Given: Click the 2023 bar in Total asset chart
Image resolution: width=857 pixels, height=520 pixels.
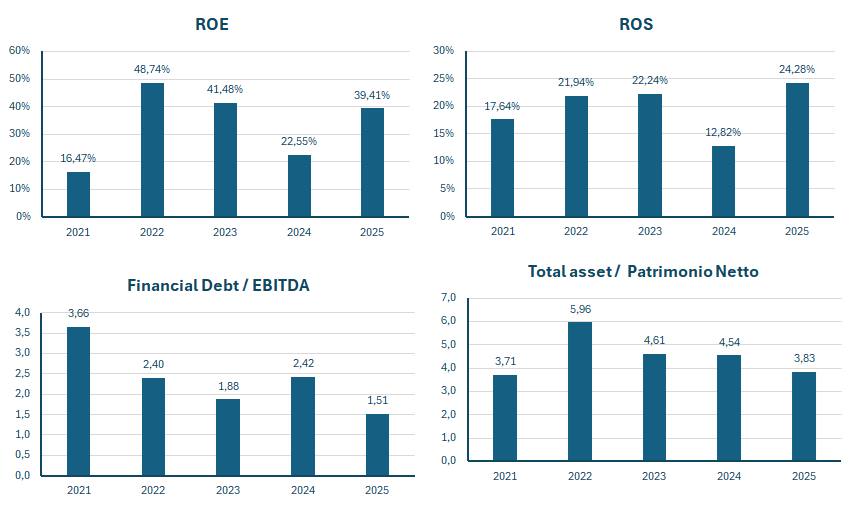Looking at the screenshot, I should 655,407.
